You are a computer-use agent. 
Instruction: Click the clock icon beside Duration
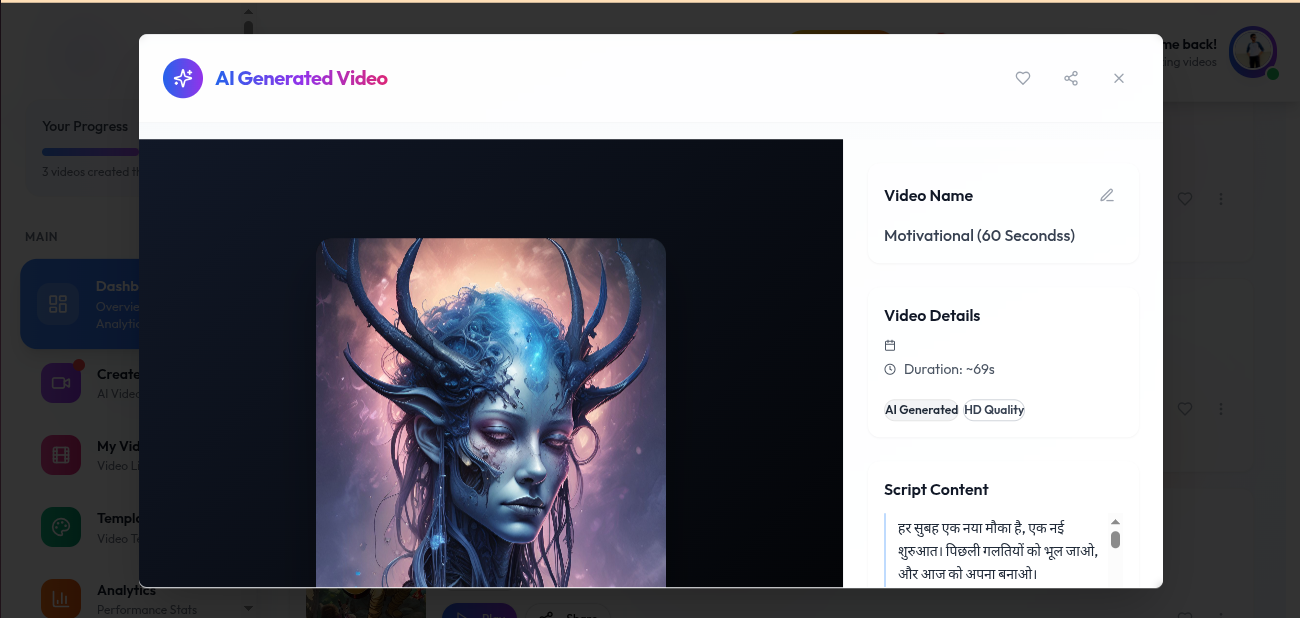click(x=890, y=369)
